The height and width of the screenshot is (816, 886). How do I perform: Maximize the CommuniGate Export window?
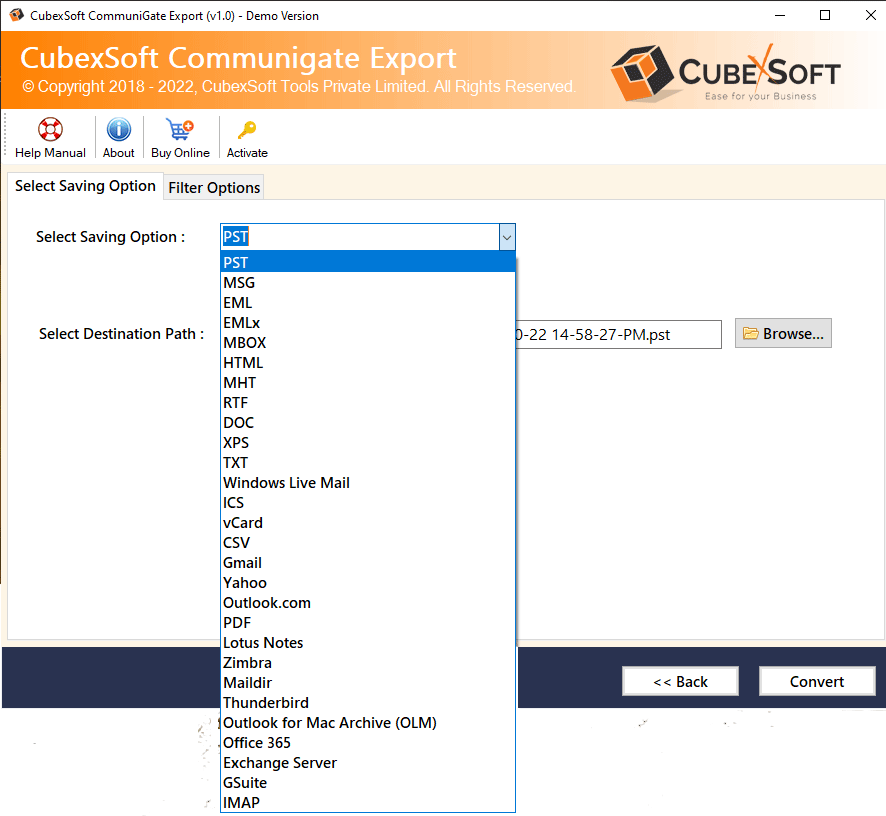point(825,15)
